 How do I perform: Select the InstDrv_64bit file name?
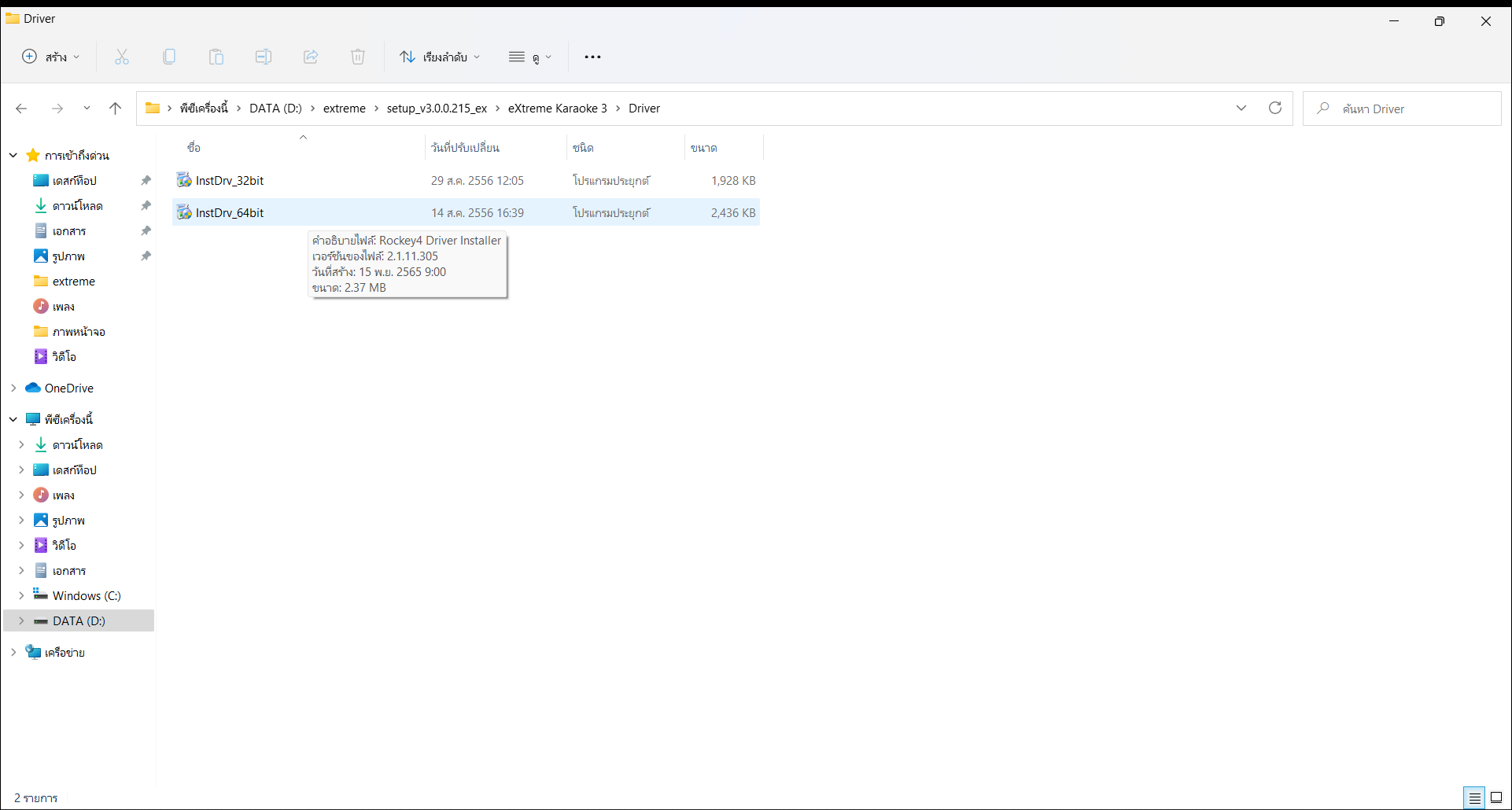[x=230, y=212]
